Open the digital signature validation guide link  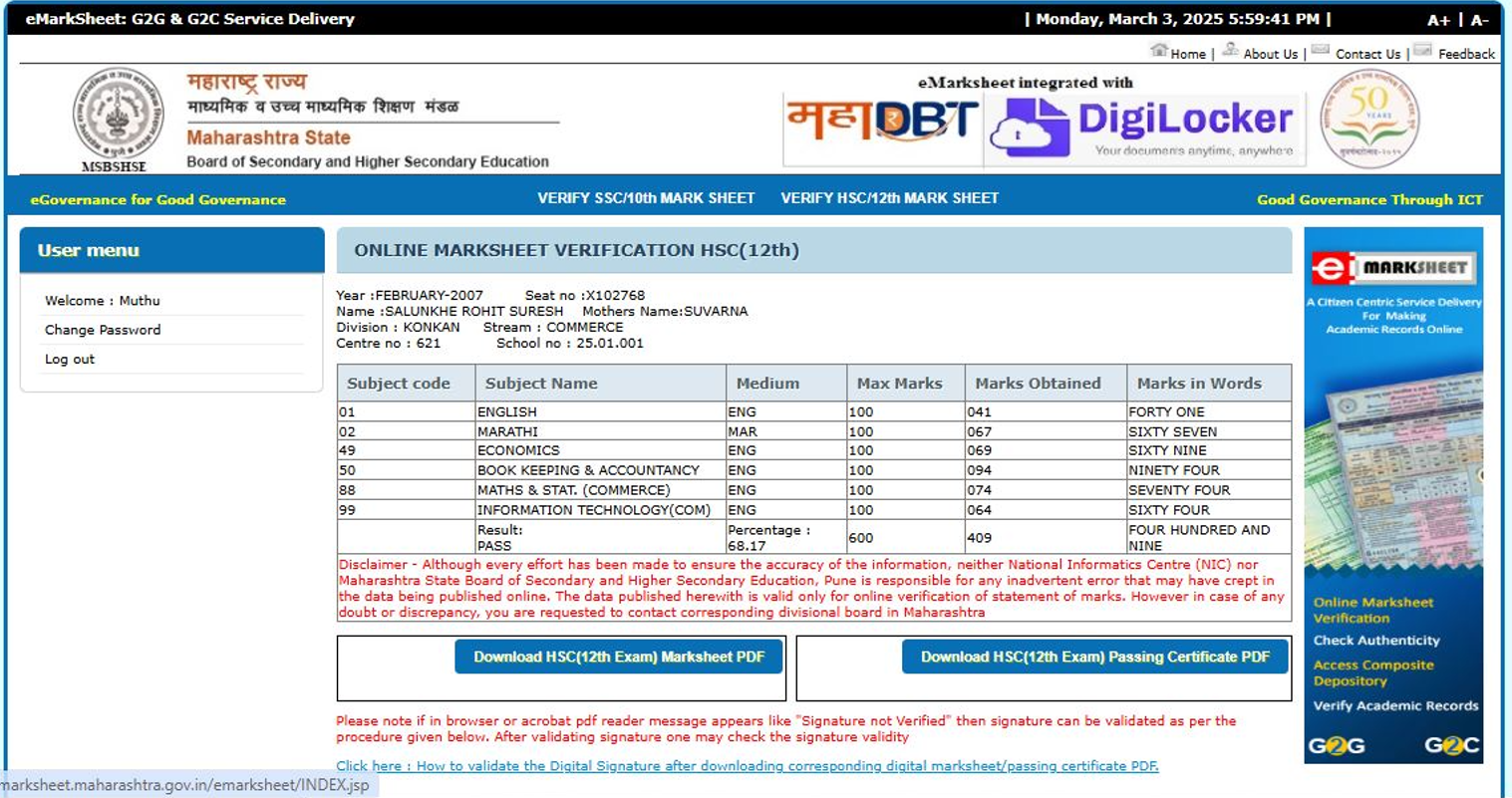[747, 766]
